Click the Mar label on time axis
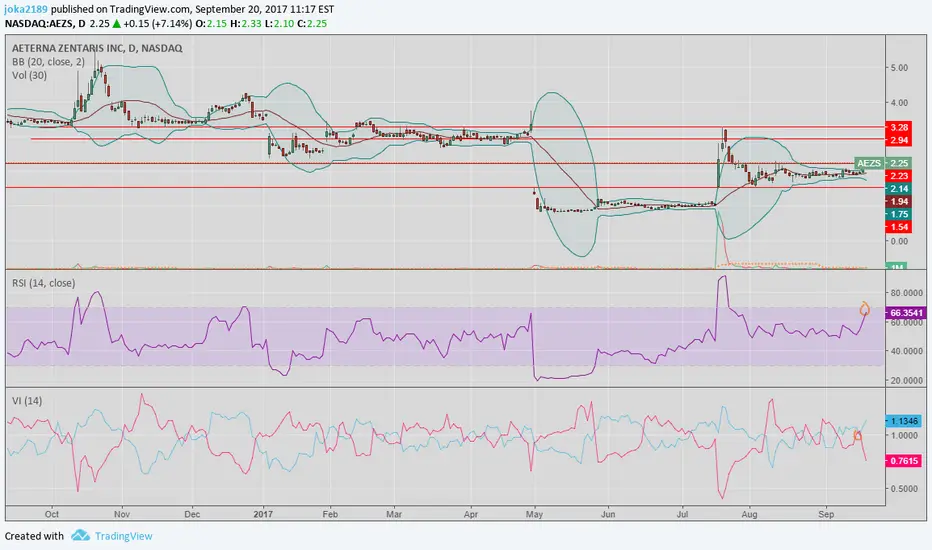The width and height of the screenshot is (932, 550). point(394,514)
